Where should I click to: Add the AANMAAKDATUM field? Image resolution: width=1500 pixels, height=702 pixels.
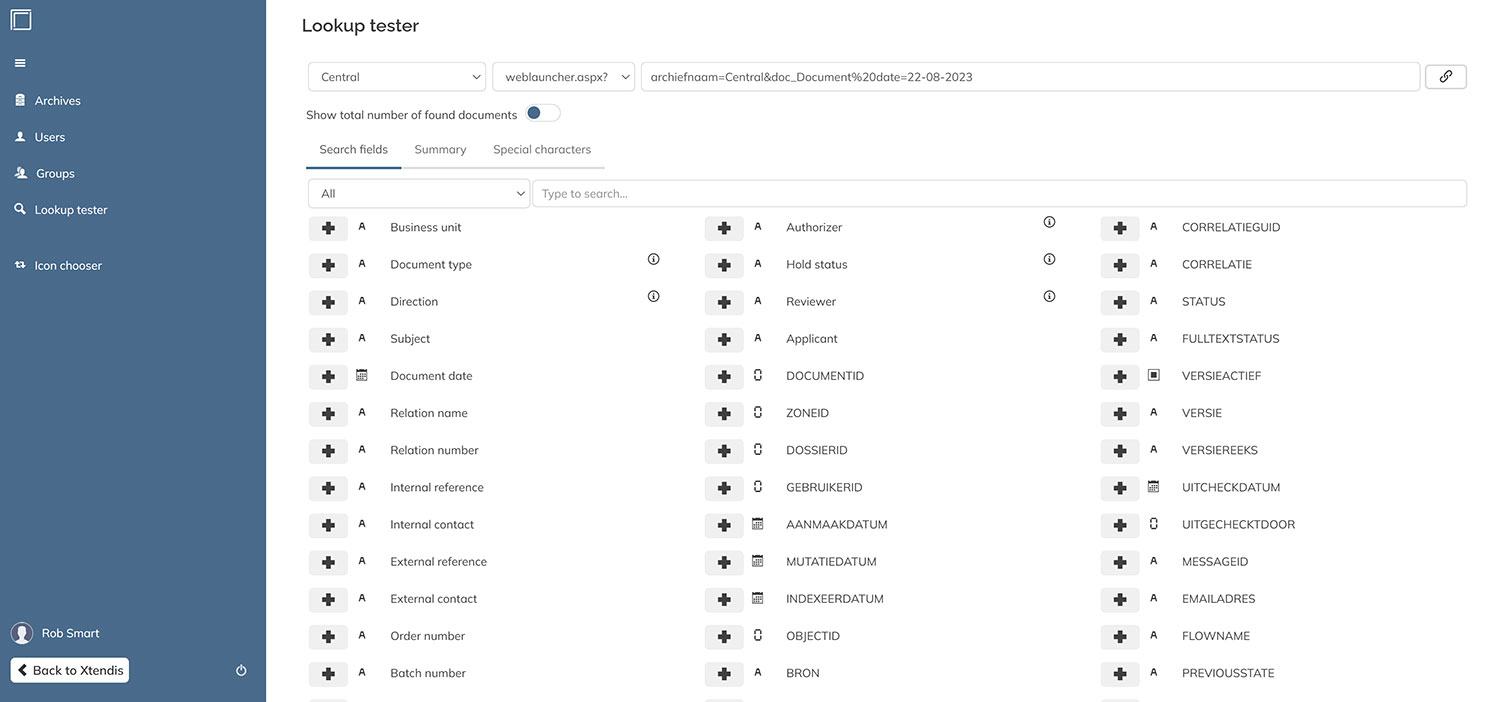click(x=724, y=525)
